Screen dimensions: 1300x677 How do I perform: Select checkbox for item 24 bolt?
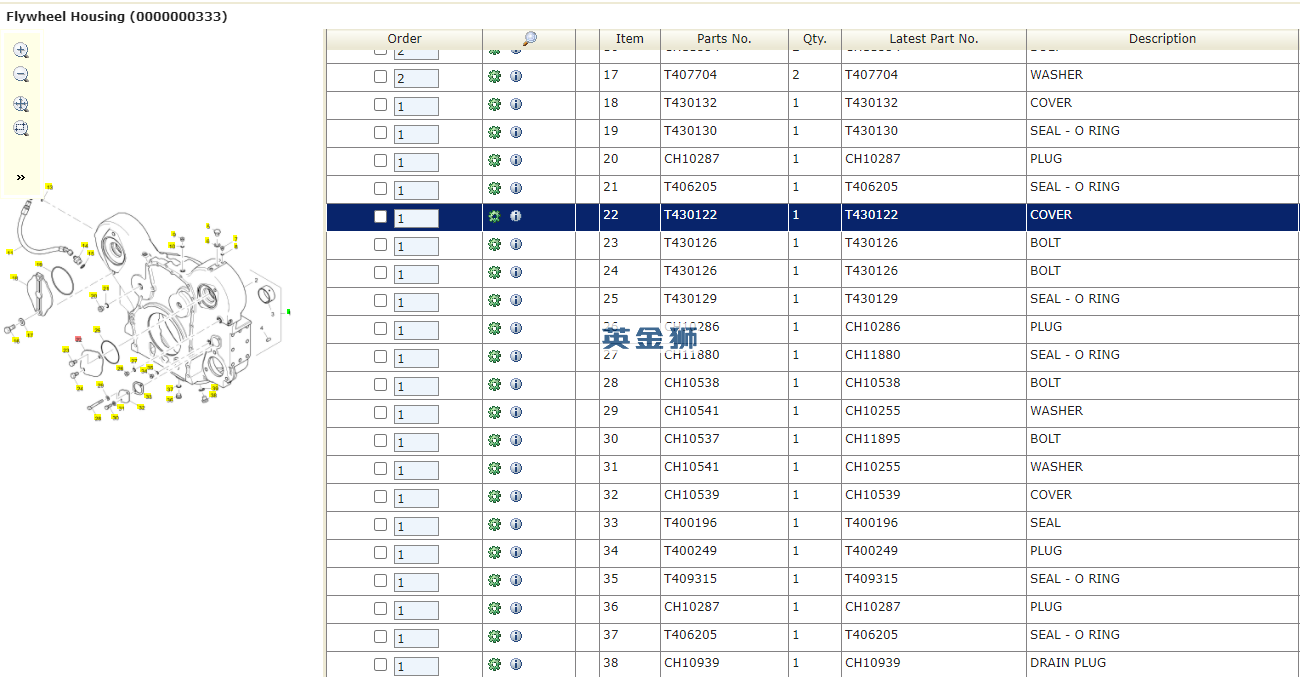(x=380, y=272)
